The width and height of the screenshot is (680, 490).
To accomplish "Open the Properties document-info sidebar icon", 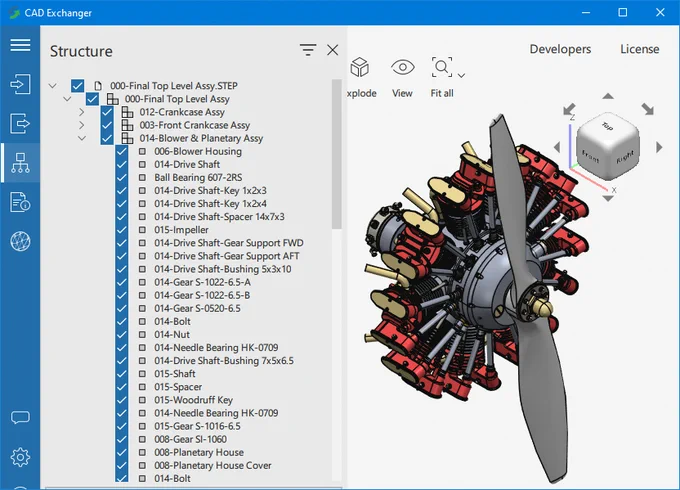I will tap(20, 202).
